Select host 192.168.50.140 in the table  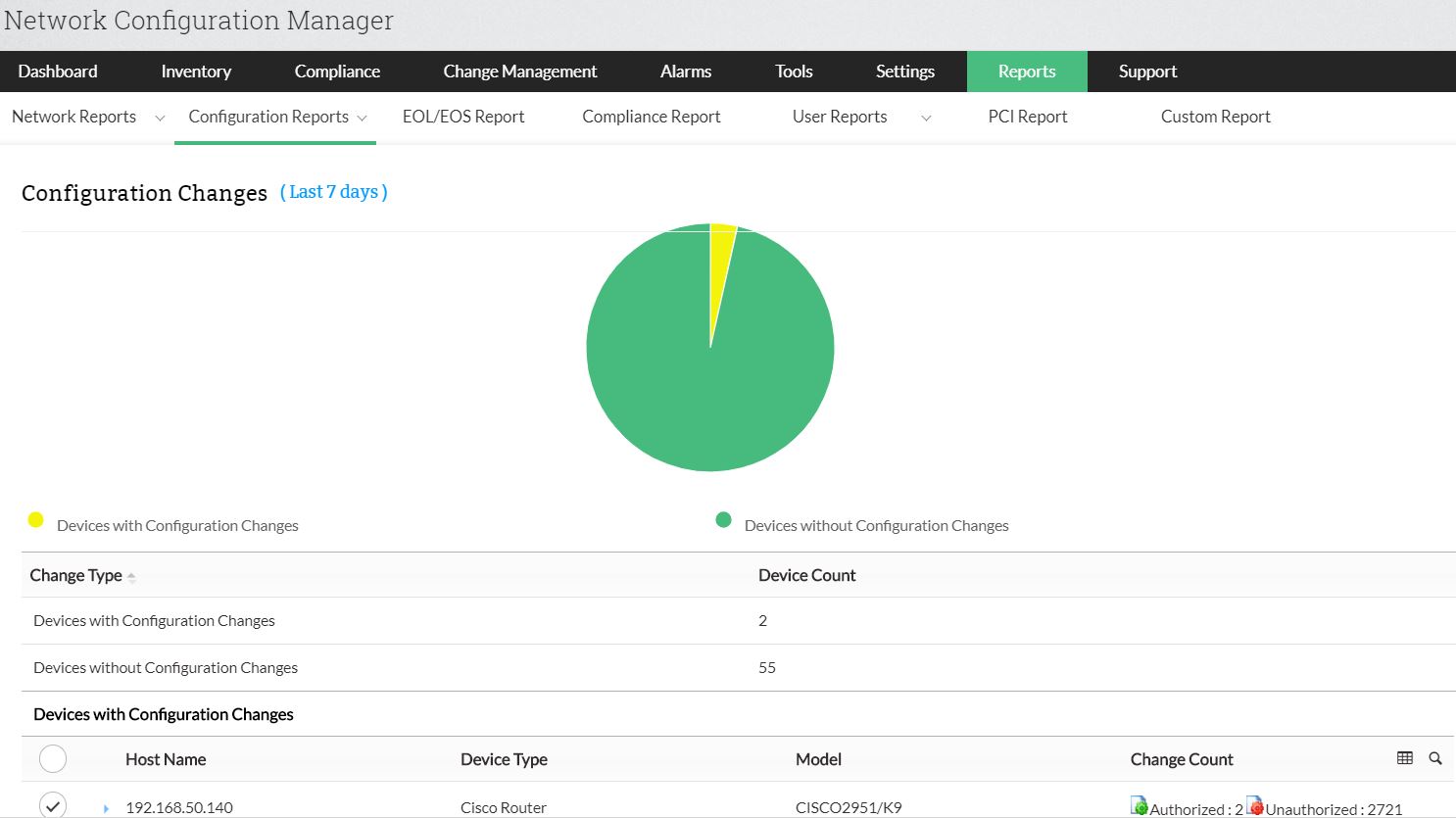179,807
